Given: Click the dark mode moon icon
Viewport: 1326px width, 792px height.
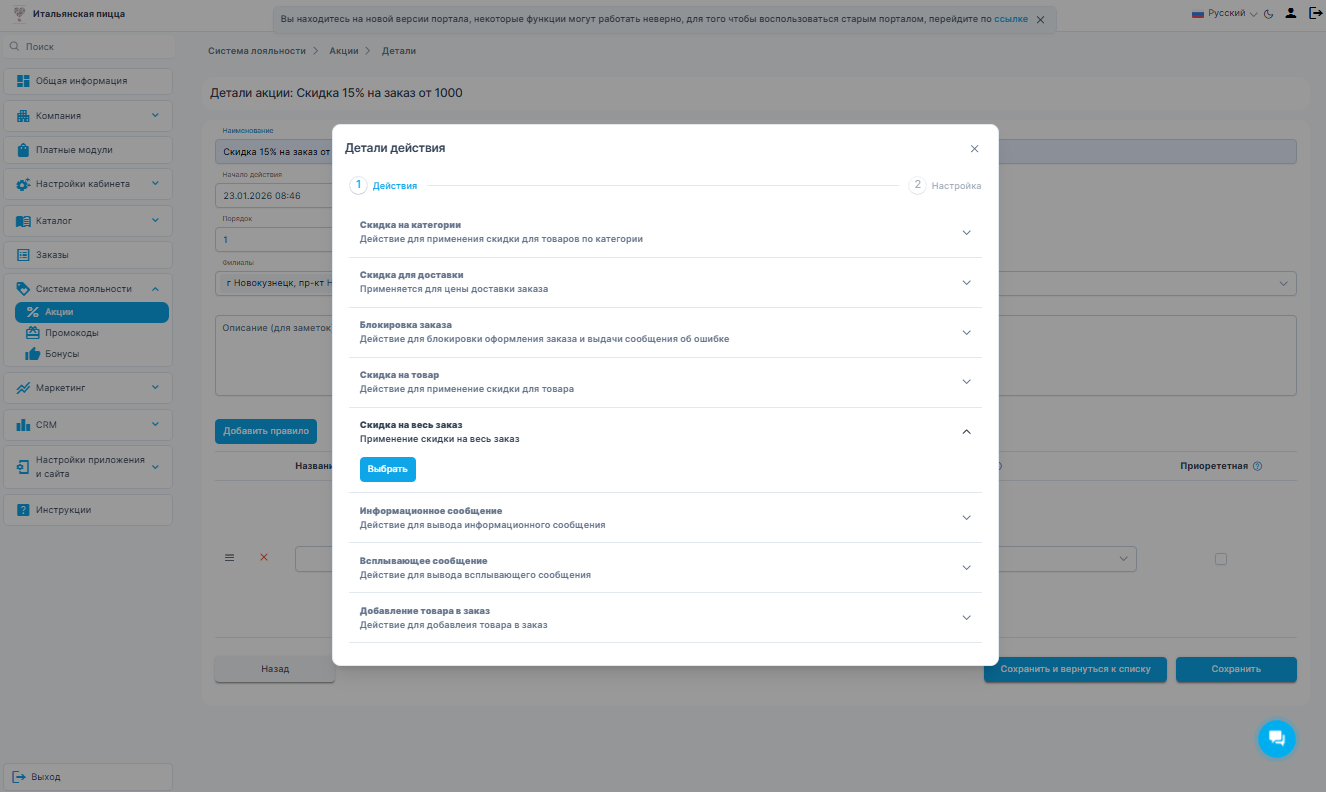Looking at the screenshot, I should 1268,14.
